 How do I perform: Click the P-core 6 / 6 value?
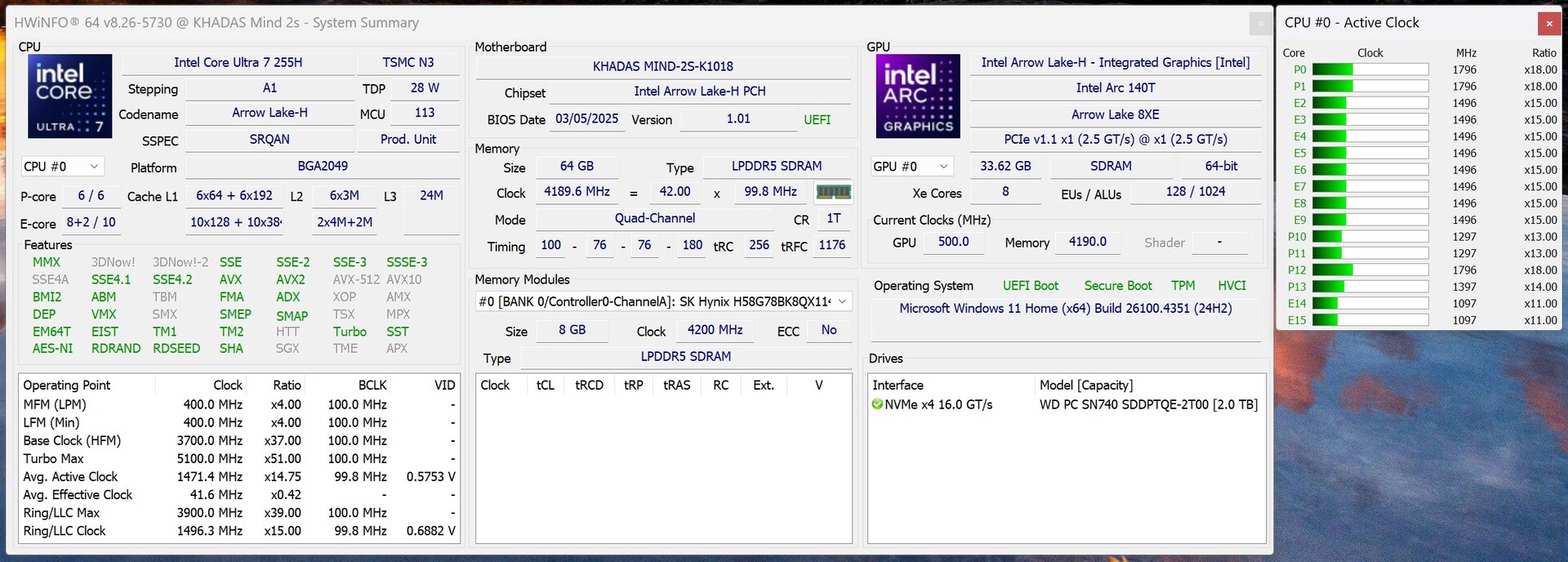[91, 196]
